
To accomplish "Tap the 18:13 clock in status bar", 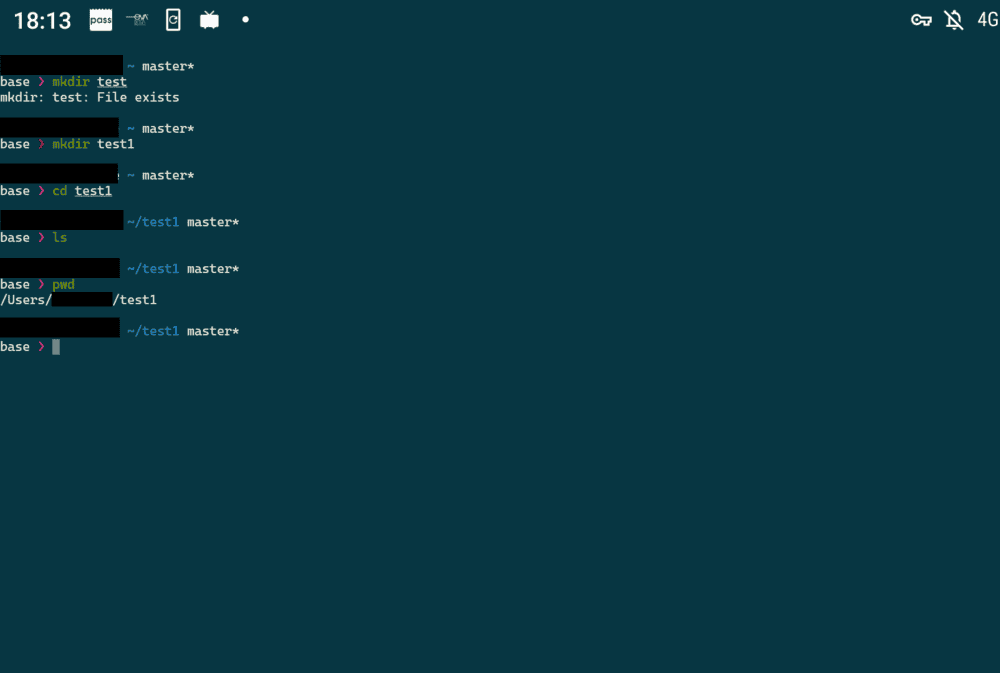I will pos(42,20).
